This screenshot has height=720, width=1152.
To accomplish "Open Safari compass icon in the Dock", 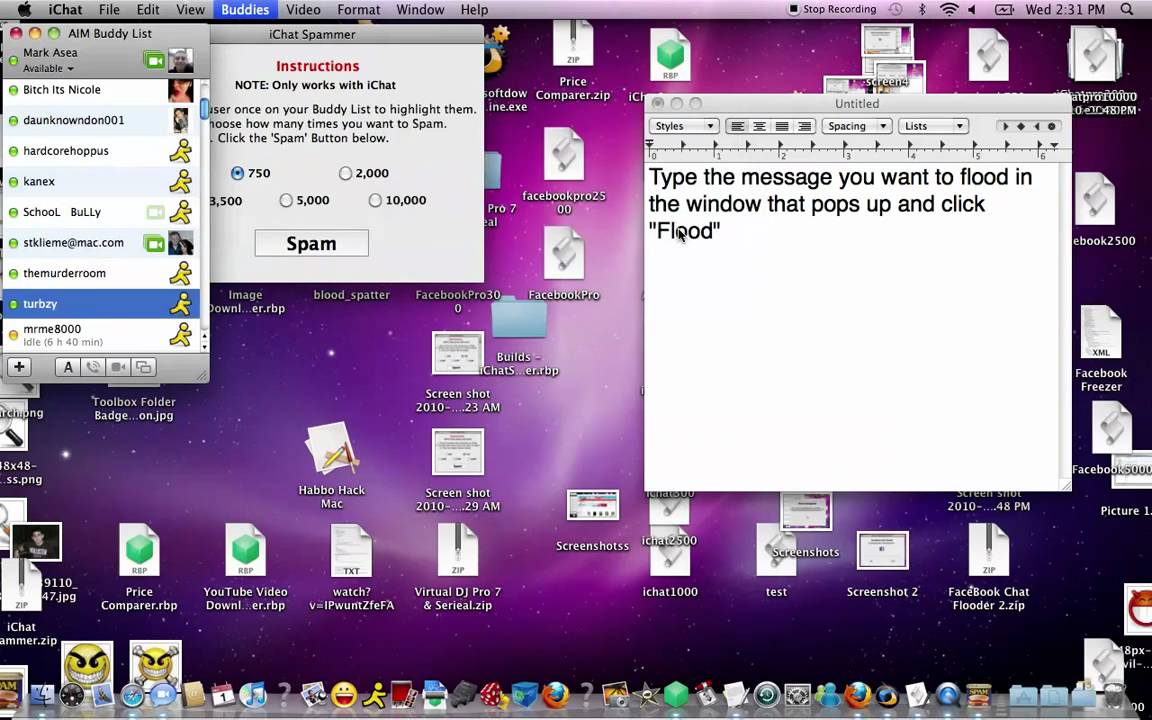I will click(x=133, y=695).
